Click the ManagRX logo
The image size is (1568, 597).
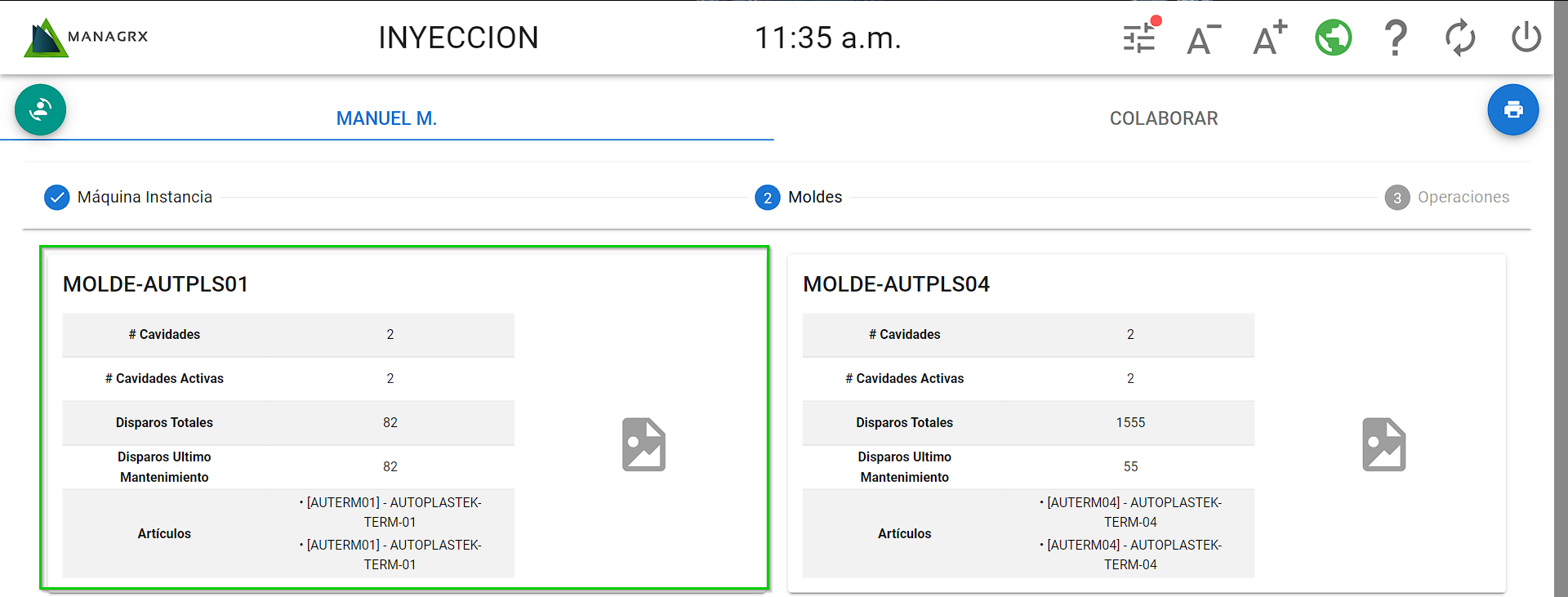click(x=87, y=38)
